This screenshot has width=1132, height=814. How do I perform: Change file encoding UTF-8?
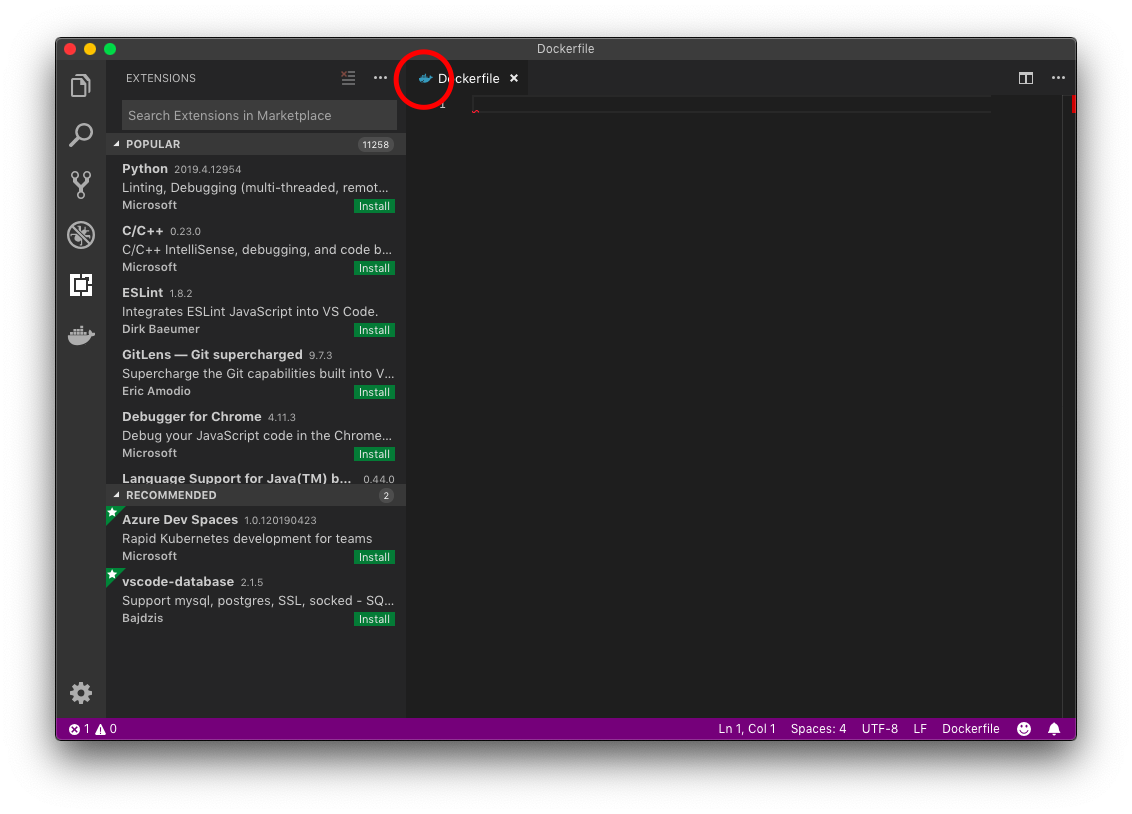point(879,729)
